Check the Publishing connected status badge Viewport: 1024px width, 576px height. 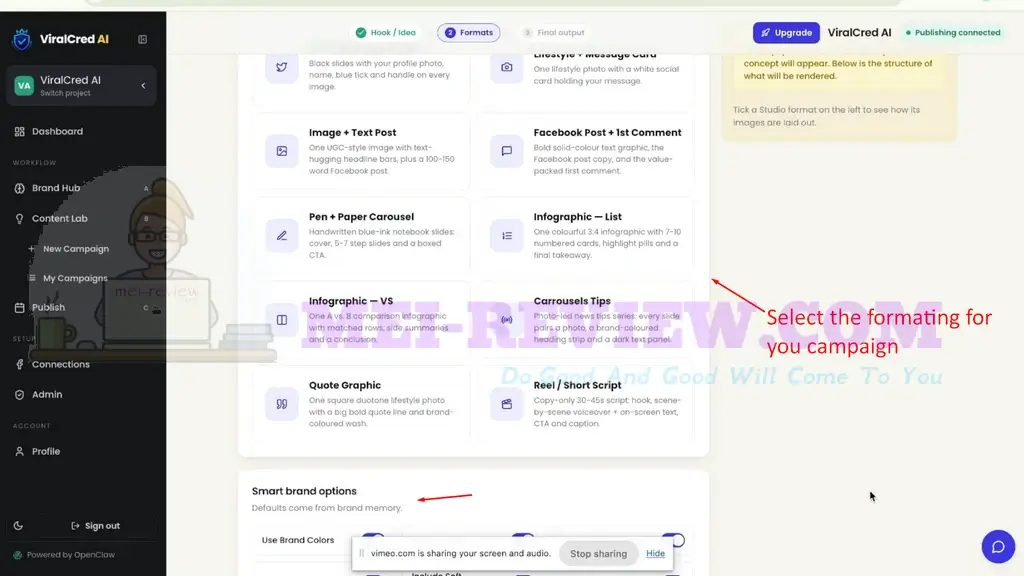953,33
